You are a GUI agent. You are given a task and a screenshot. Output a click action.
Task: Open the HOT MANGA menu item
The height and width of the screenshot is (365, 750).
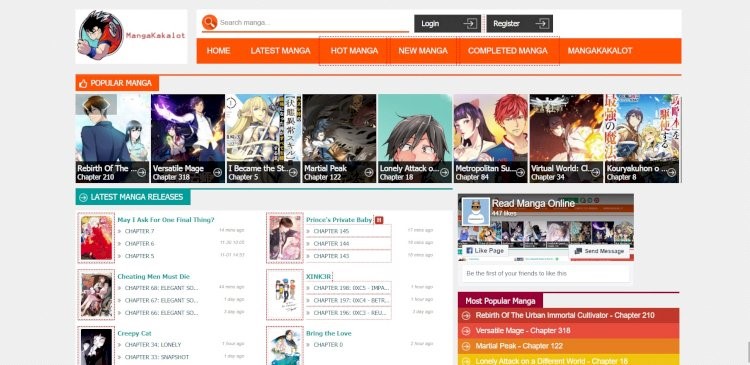(x=354, y=51)
